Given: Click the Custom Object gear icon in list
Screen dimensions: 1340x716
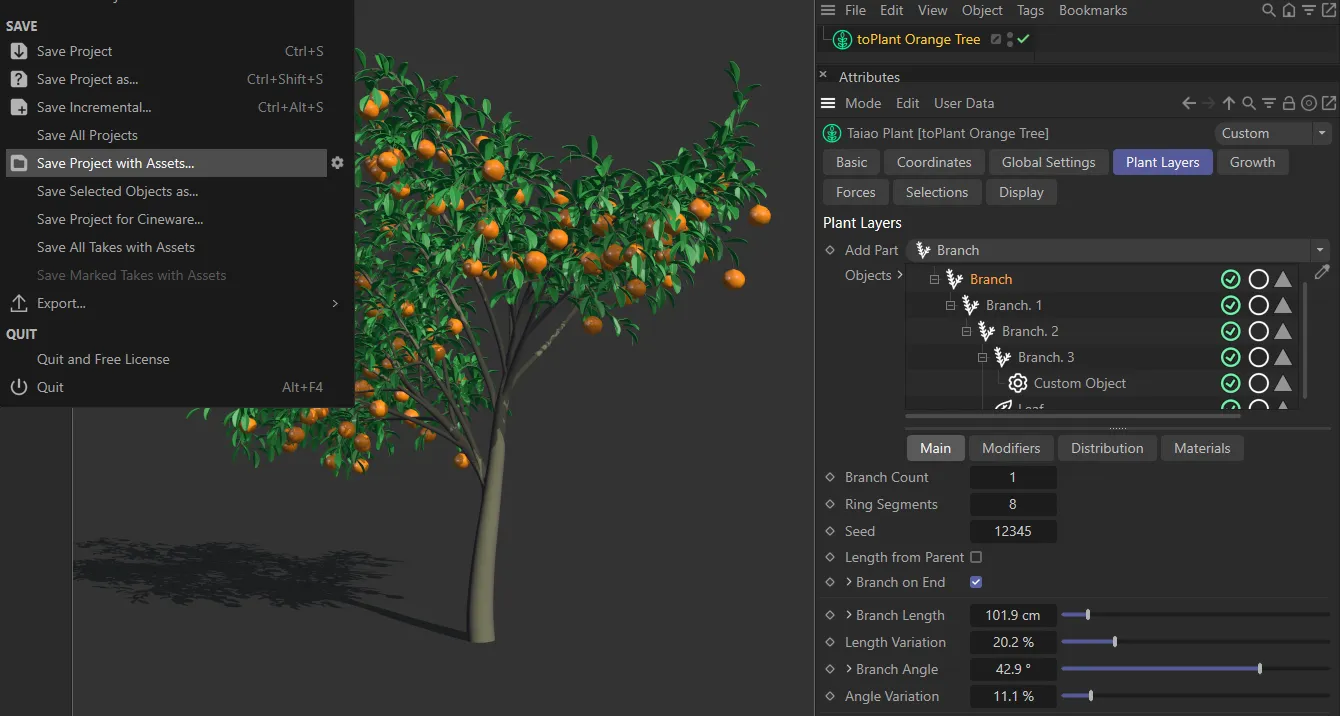Looking at the screenshot, I should (x=1018, y=383).
